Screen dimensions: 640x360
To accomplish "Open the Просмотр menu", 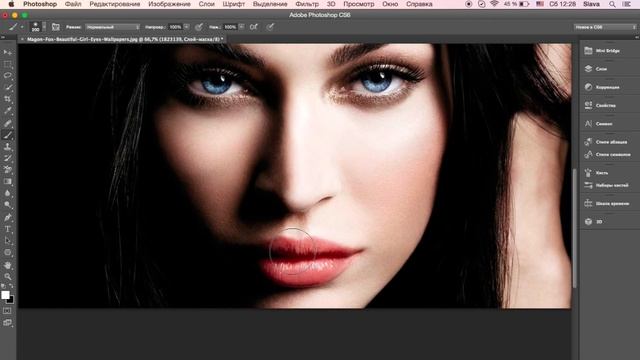I will click(359, 4).
